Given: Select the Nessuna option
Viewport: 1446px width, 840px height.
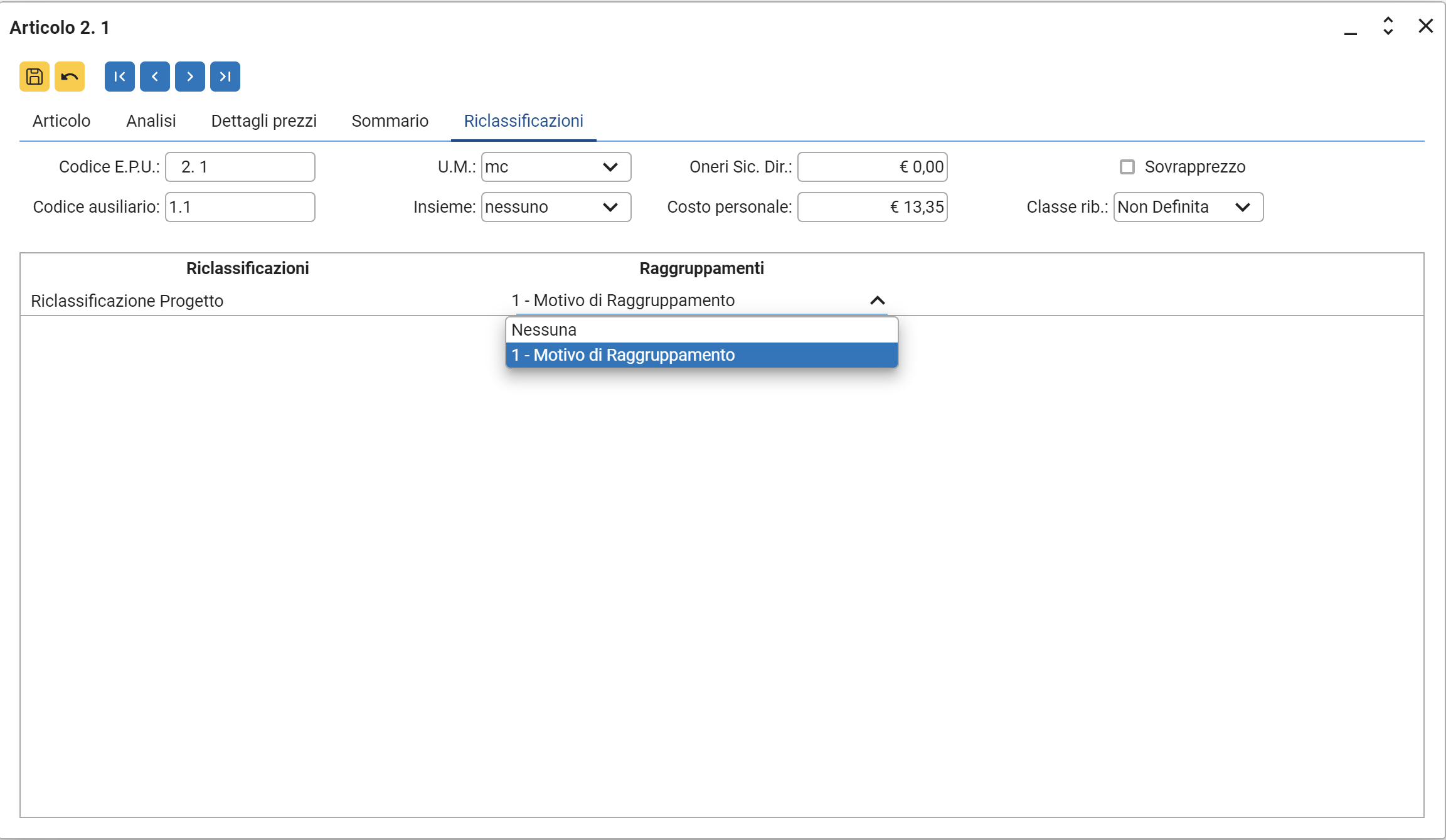Looking at the screenshot, I should [701, 330].
